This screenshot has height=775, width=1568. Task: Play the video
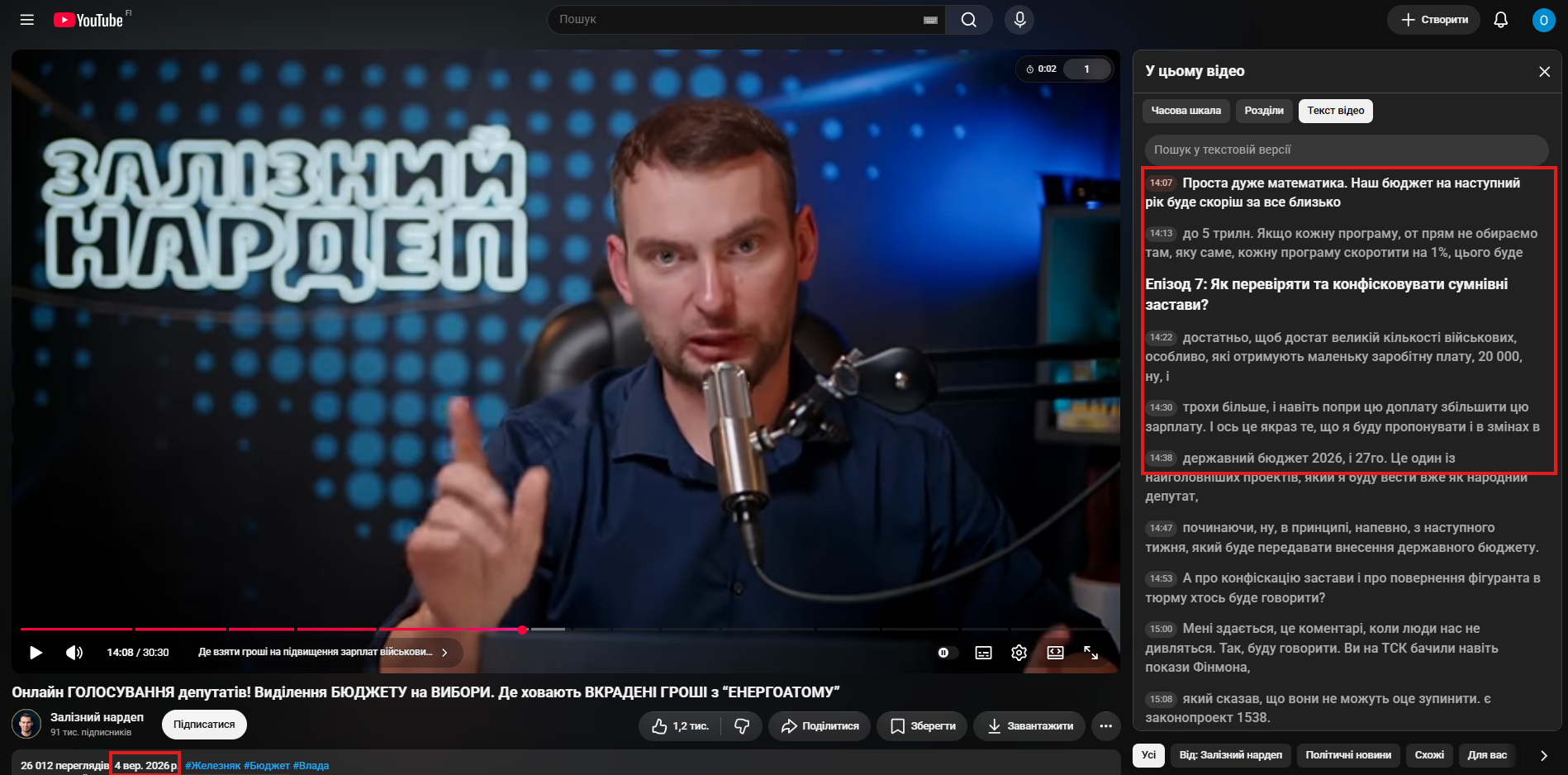(x=36, y=653)
